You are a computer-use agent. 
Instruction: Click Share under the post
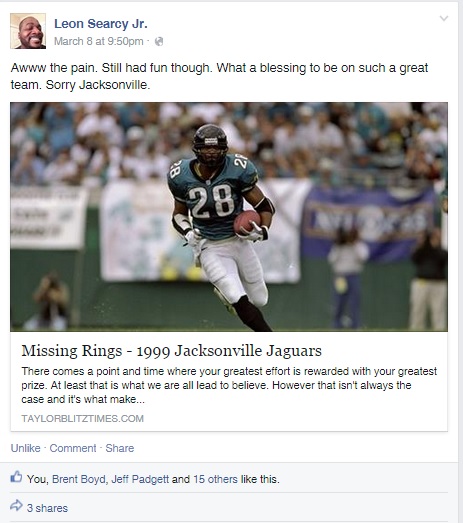coord(120,448)
